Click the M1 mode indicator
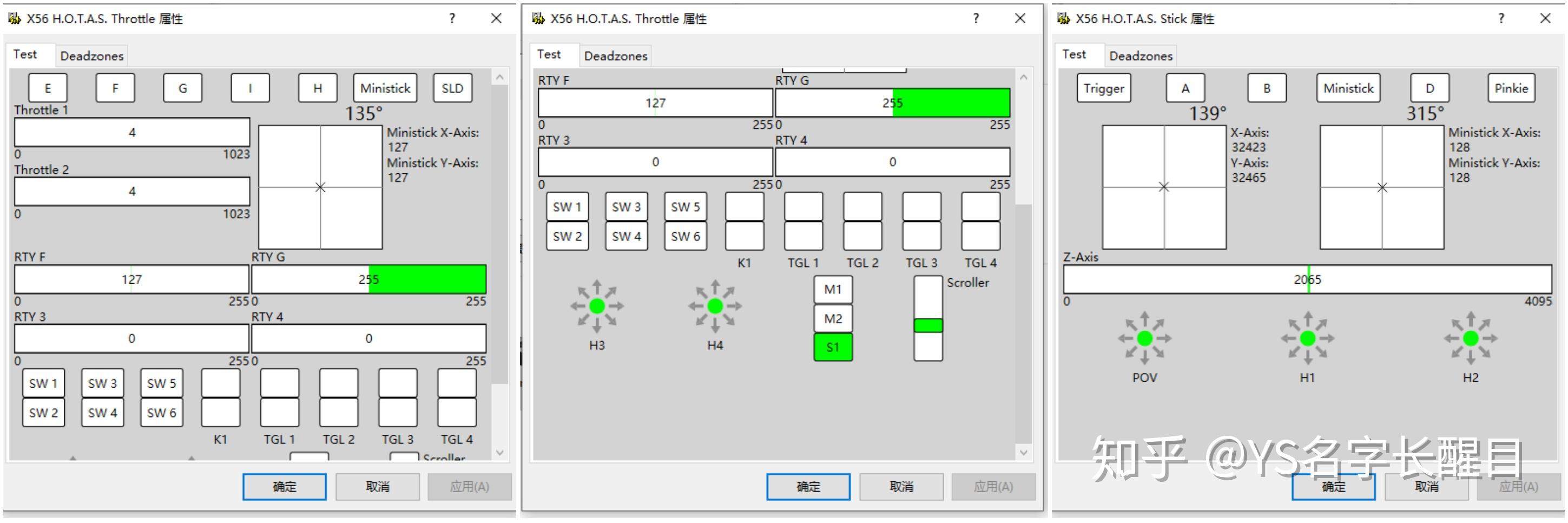The image size is (1568, 523). 833,289
